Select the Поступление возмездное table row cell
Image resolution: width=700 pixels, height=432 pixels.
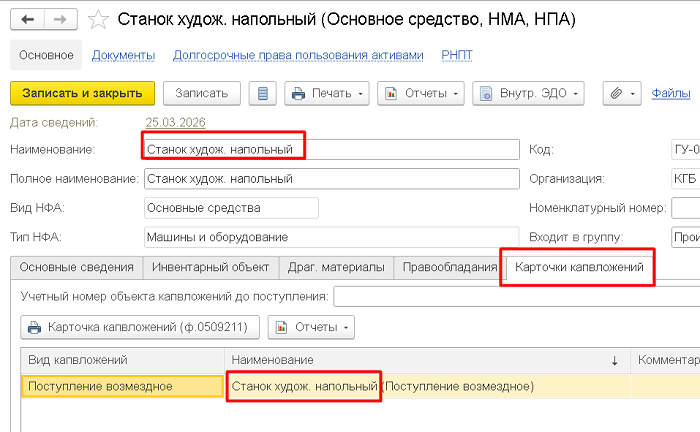tap(121, 386)
